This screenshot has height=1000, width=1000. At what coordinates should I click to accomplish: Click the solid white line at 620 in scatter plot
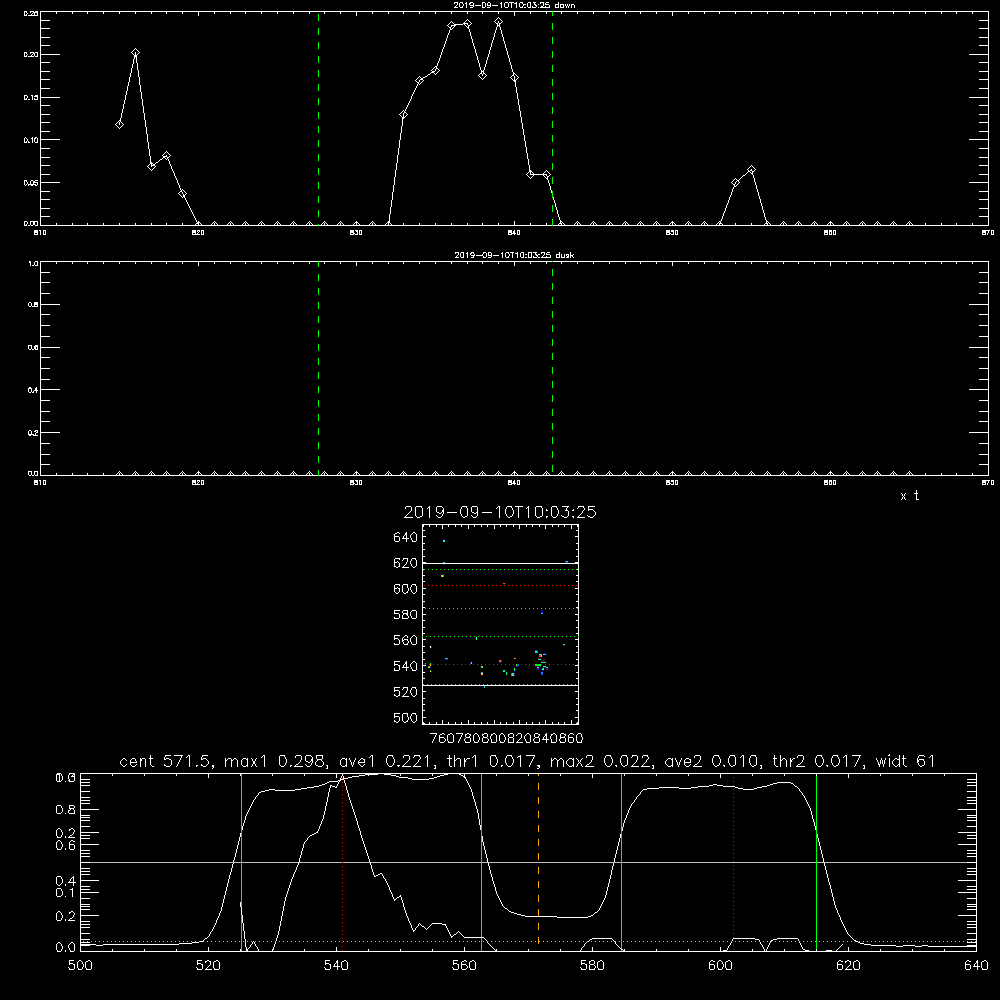tap(500, 563)
